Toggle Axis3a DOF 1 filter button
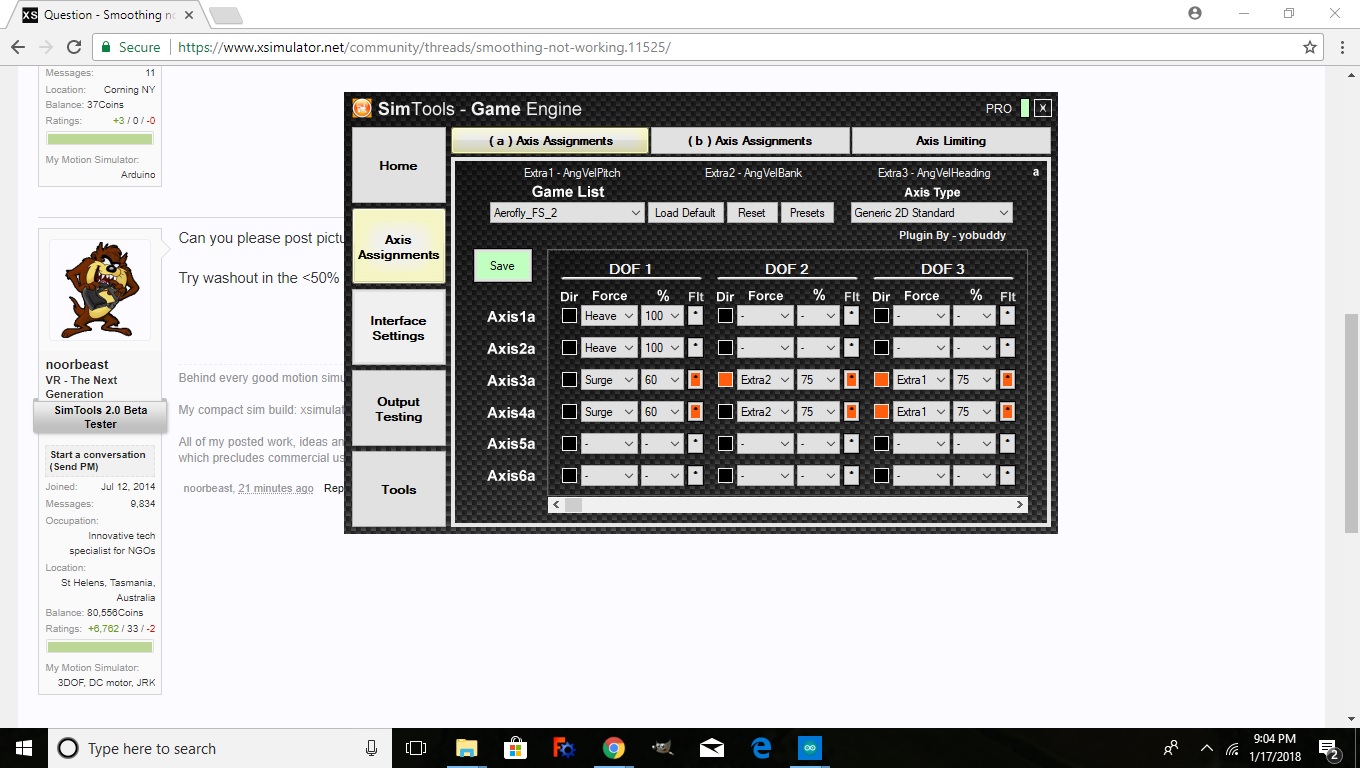The height and width of the screenshot is (768, 1360). point(695,380)
